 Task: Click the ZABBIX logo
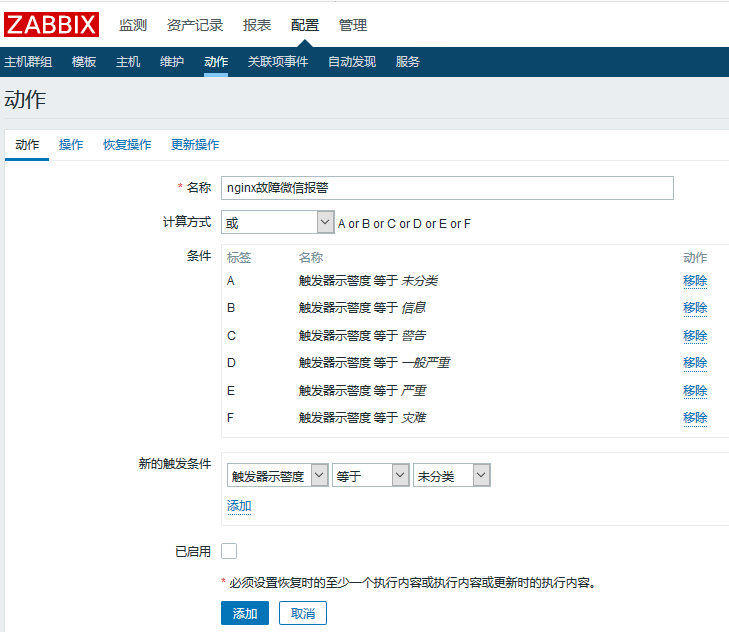click(x=52, y=25)
